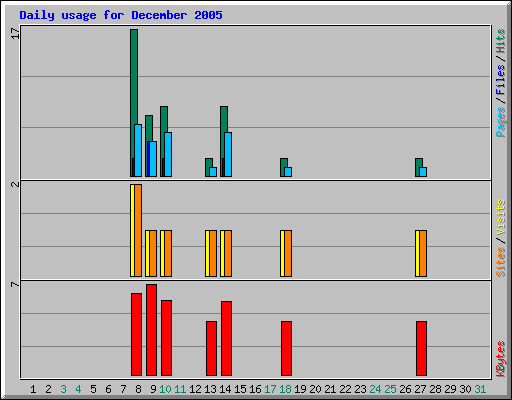
Task: Select the red KBytes bar for day 9
Action: point(151,330)
